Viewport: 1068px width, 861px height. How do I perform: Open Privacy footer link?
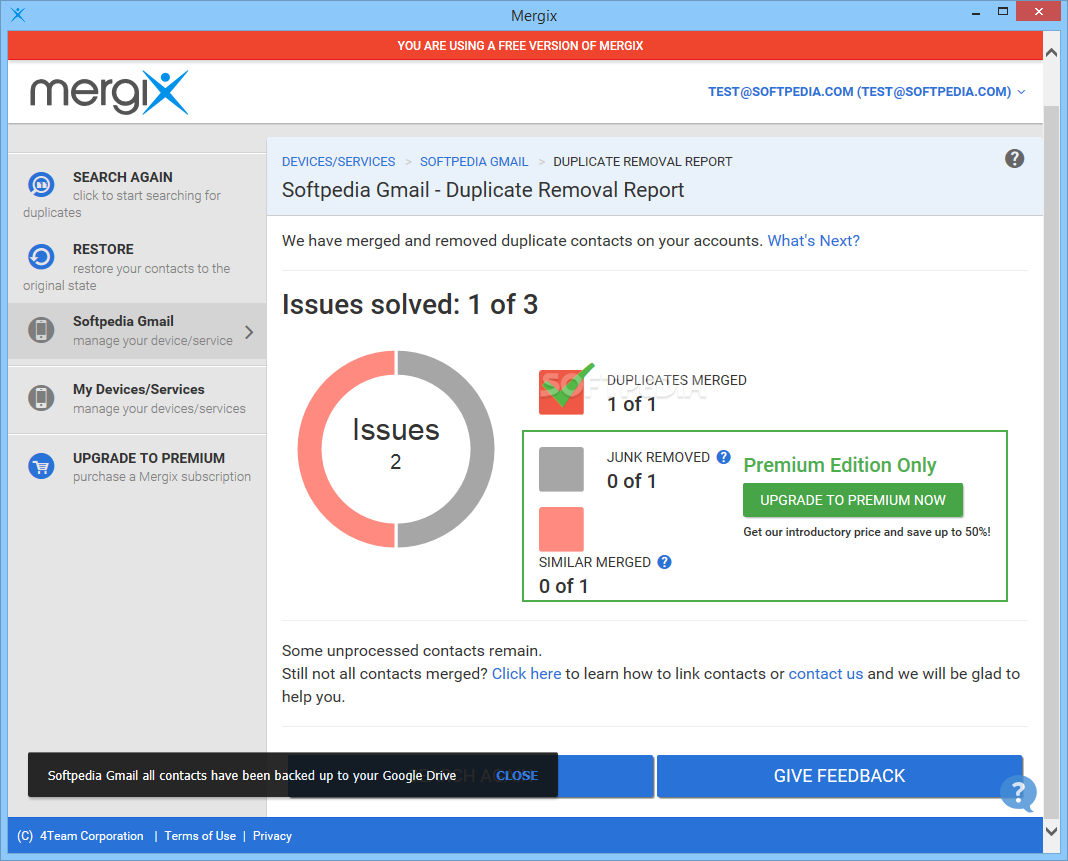click(x=272, y=836)
